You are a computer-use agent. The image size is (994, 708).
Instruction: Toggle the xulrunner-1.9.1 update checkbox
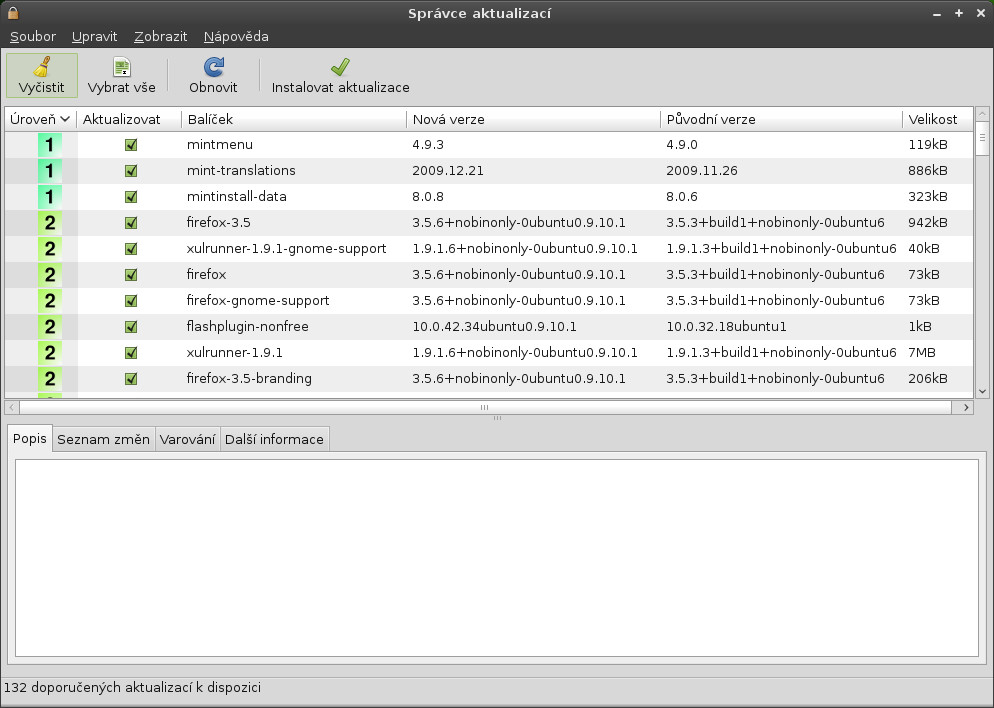[131, 353]
